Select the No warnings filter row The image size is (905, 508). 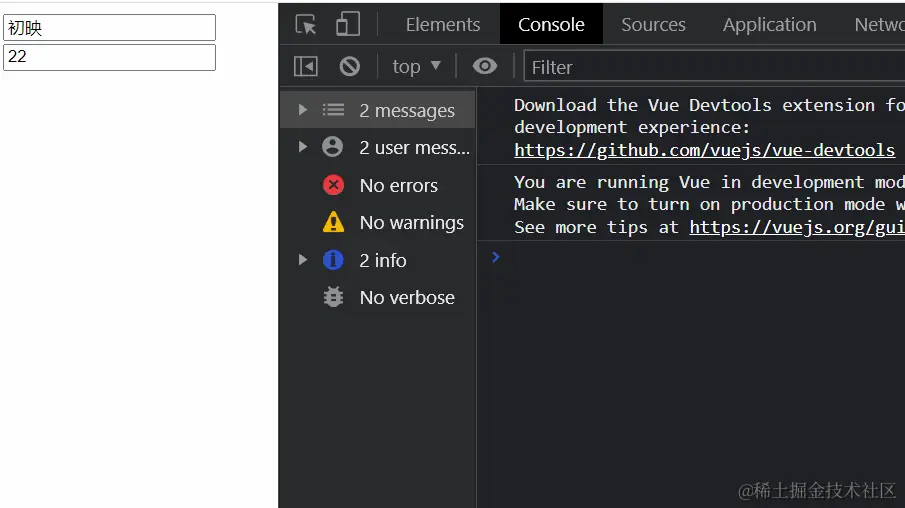coord(378,222)
